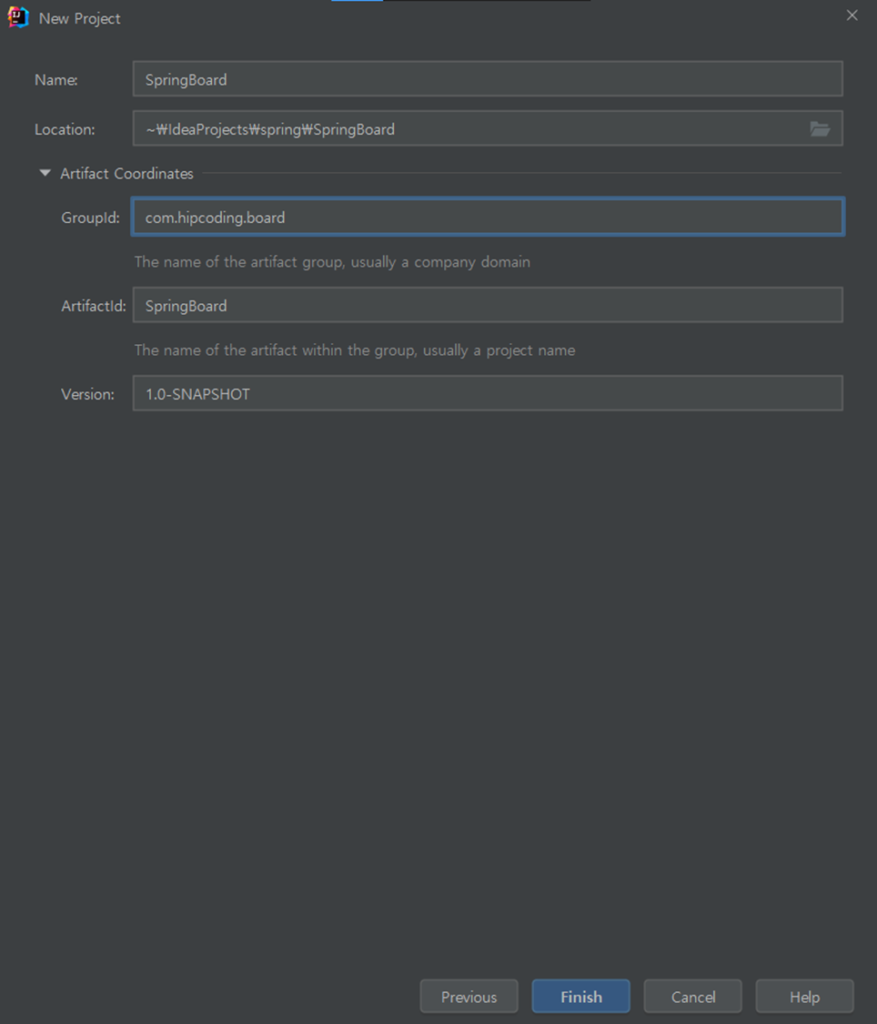Click the "Name:" label
The height and width of the screenshot is (1024, 877).
tap(56, 80)
